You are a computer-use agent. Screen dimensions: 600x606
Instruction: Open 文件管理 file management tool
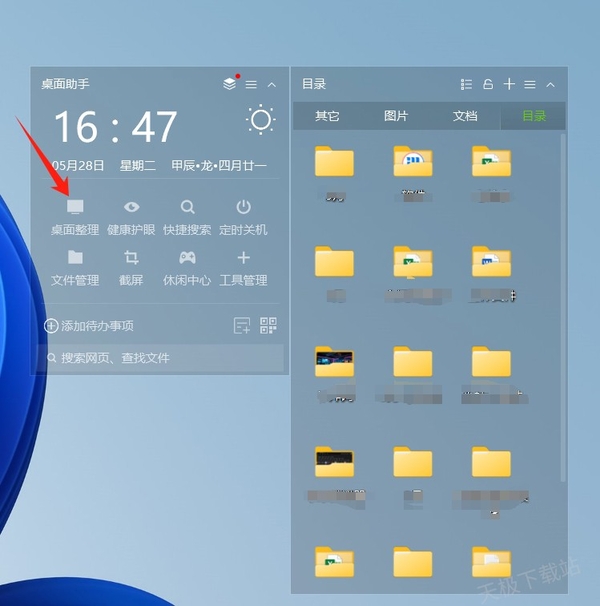(75, 268)
